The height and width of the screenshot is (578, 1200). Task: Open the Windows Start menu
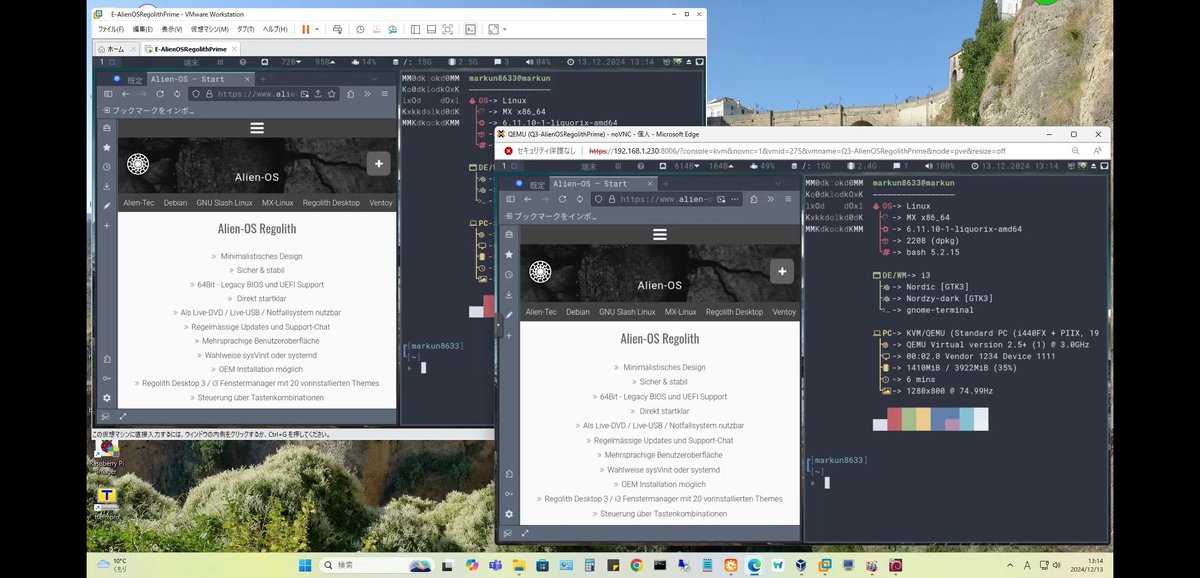pyautogui.click(x=303, y=565)
